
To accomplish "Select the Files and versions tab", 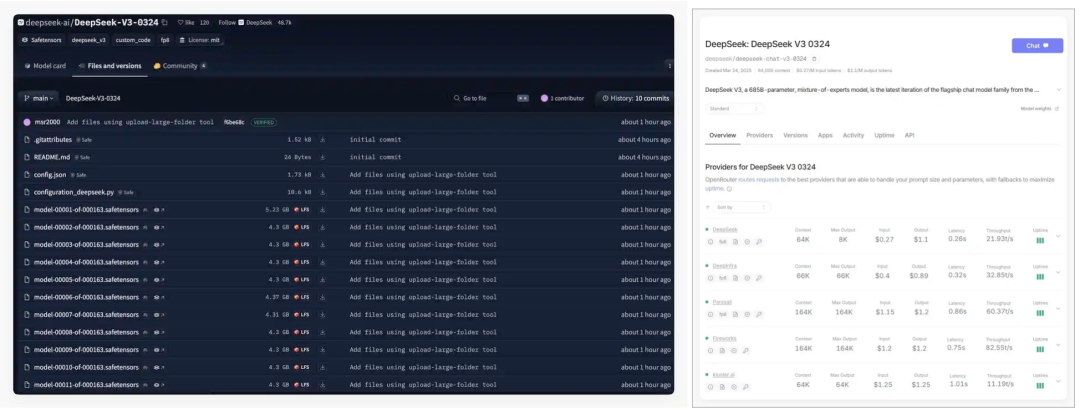I will coord(110,66).
